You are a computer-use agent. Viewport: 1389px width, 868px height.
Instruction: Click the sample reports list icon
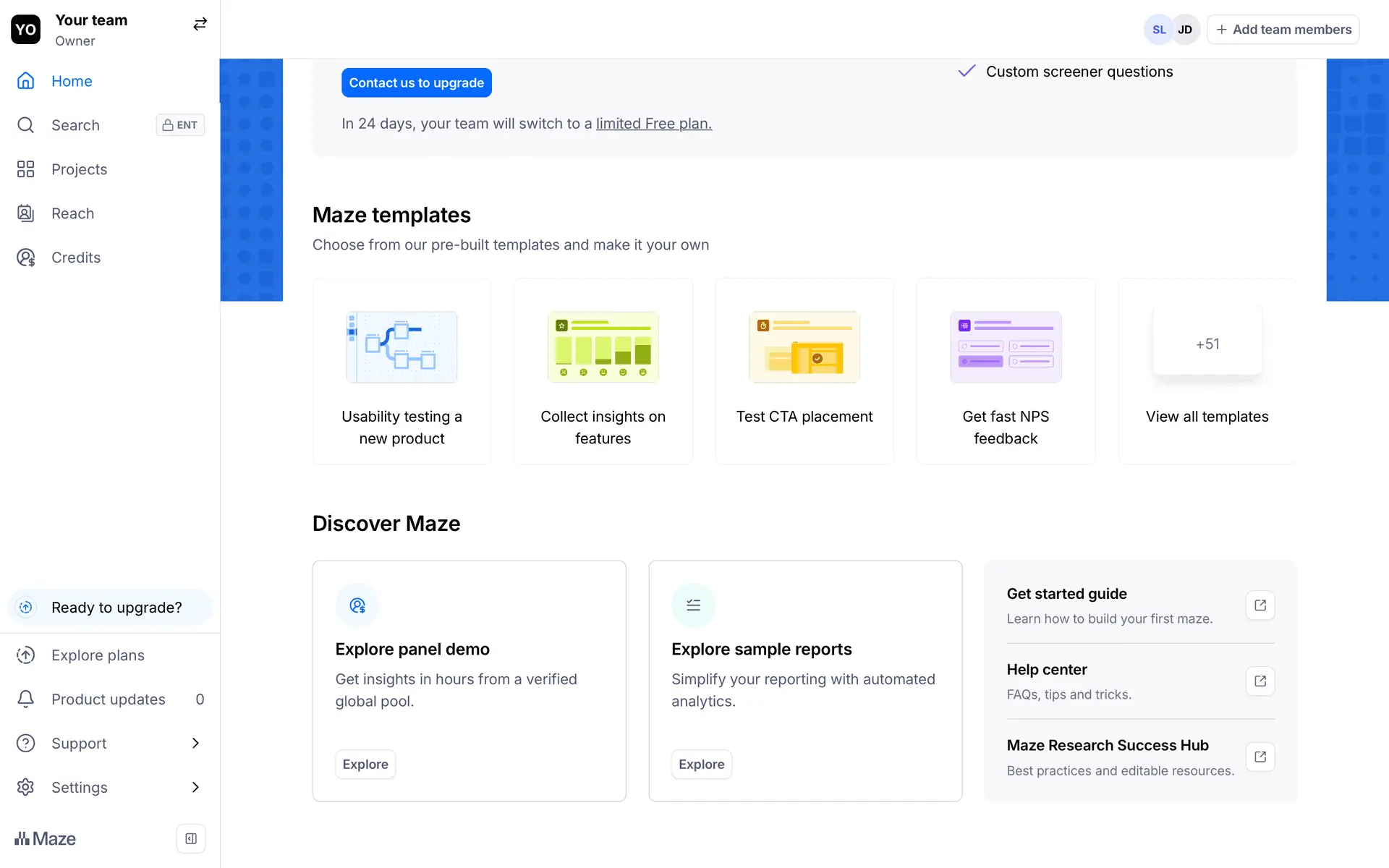(693, 605)
